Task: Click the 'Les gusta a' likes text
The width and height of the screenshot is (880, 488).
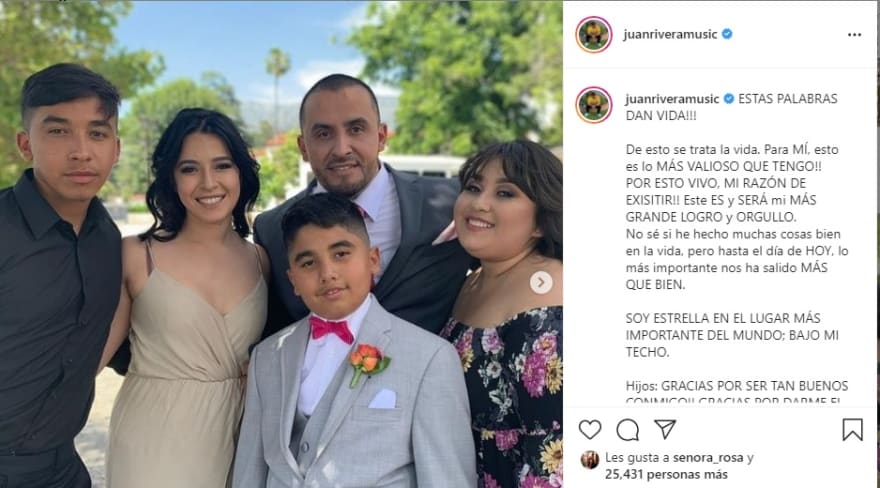Action: pos(637,458)
